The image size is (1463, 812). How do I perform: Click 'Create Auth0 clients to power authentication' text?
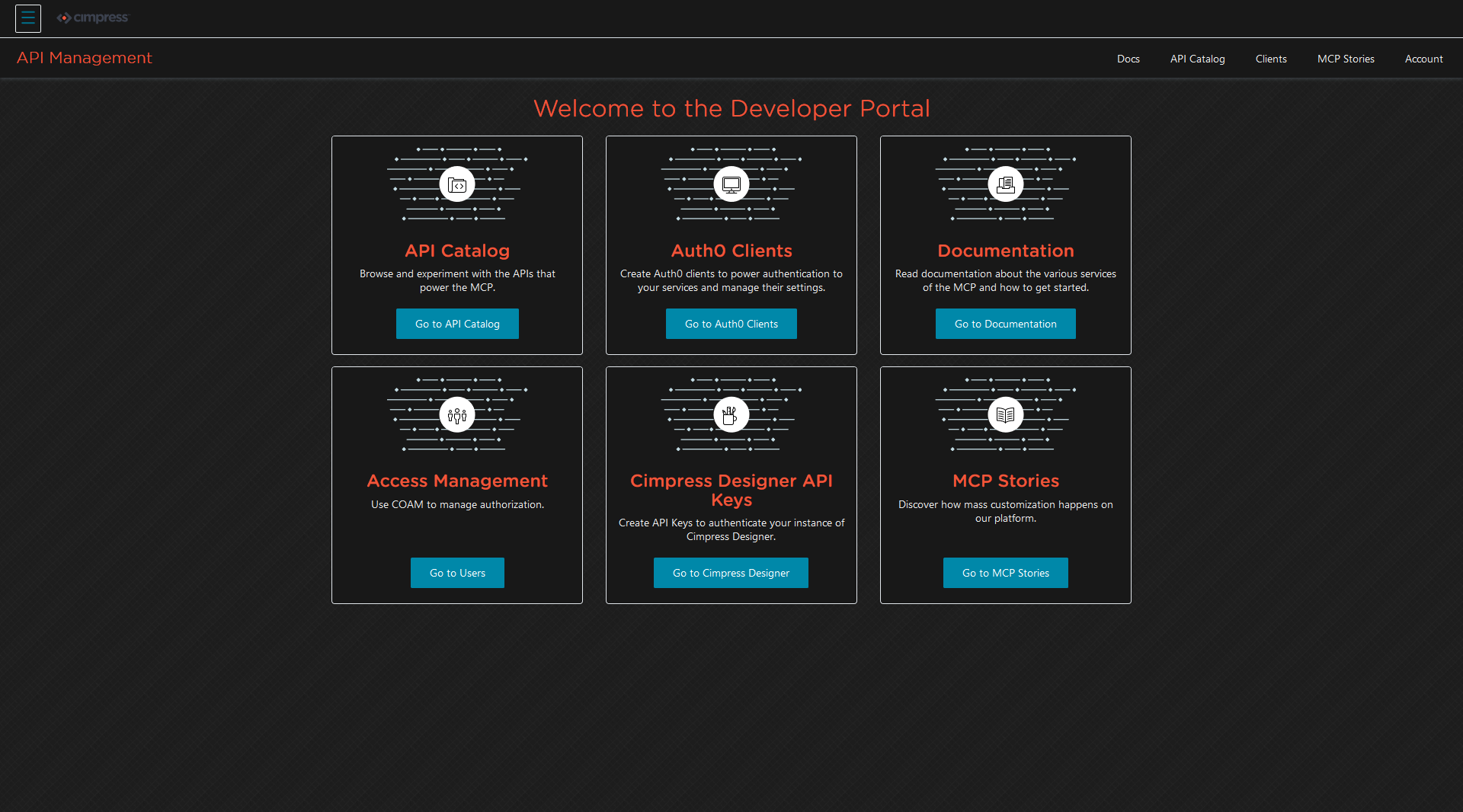coord(731,280)
